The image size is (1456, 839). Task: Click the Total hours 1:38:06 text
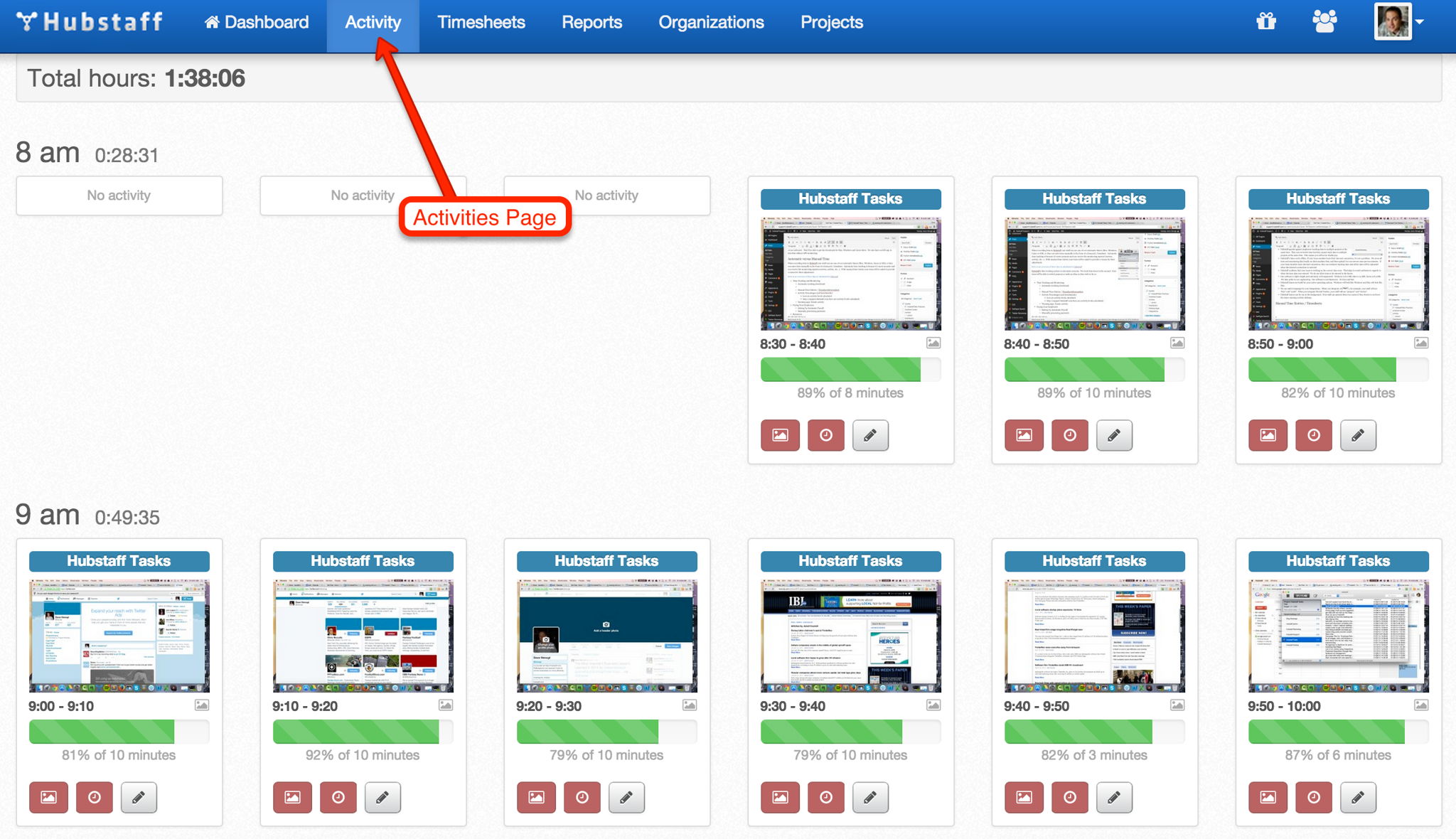tap(136, 78)
